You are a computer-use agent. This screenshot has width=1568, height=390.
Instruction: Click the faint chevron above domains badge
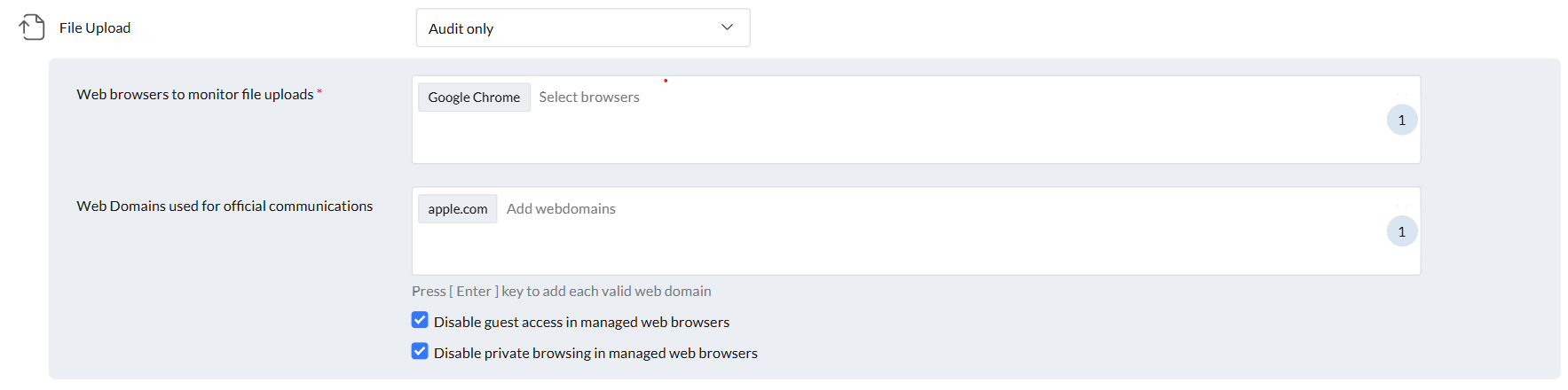[1401, 205]
